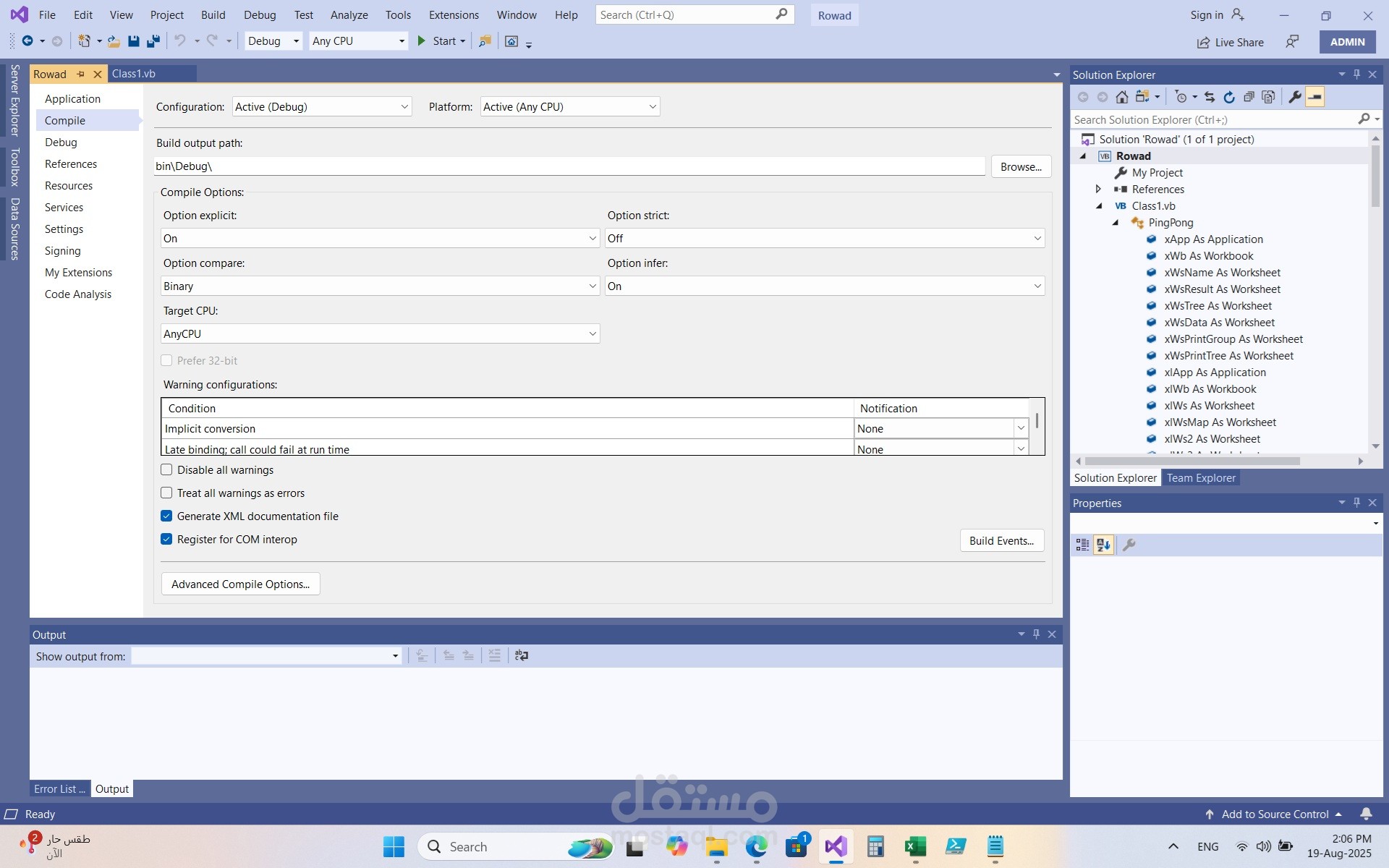The height and width of the screenshot is (868, 1389).
Task: Pin the Rowad properties tab
Action: tap(80, 74)
